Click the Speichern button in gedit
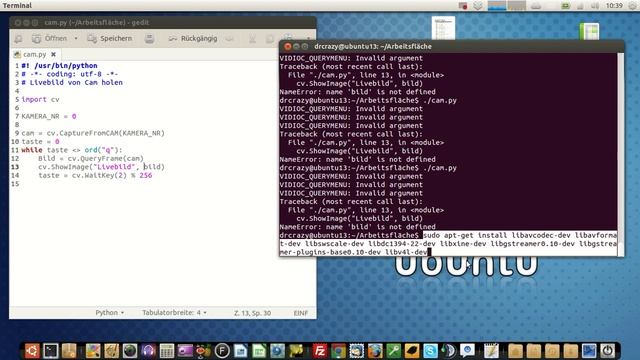 point(110,39)
